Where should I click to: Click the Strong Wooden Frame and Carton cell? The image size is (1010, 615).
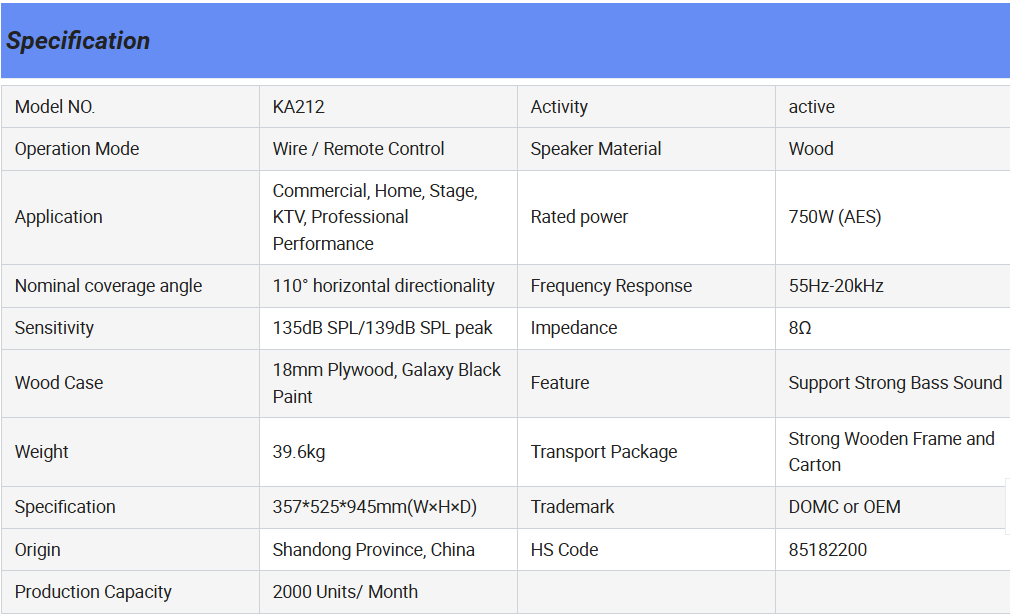click(x=890, y=451)
